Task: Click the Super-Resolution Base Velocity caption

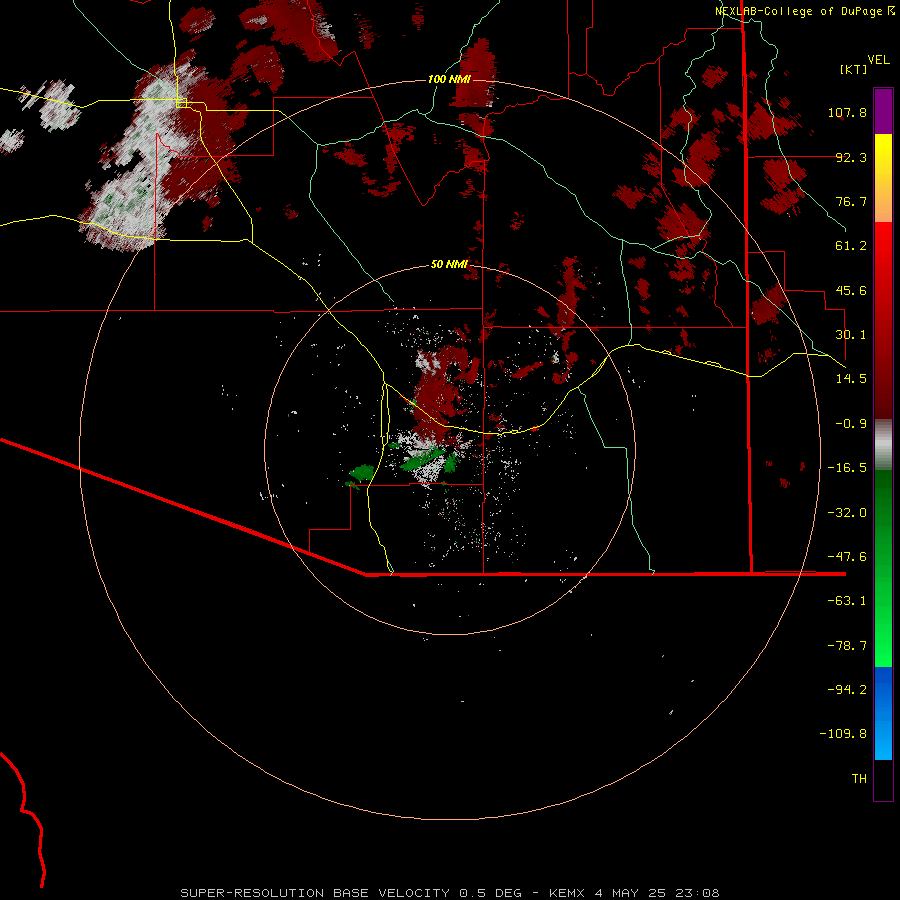Action: (449, 893)
